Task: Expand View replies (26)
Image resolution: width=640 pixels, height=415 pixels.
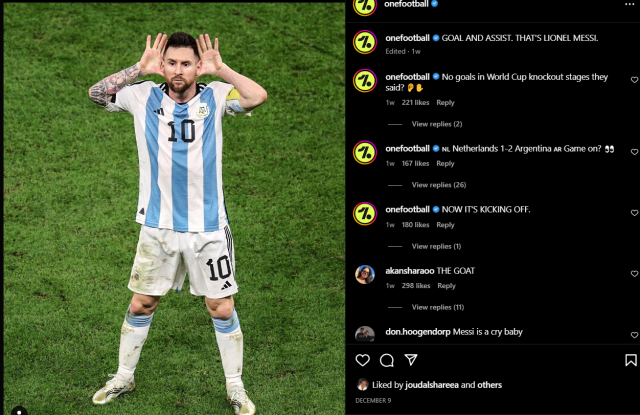Action: [439, 185]
